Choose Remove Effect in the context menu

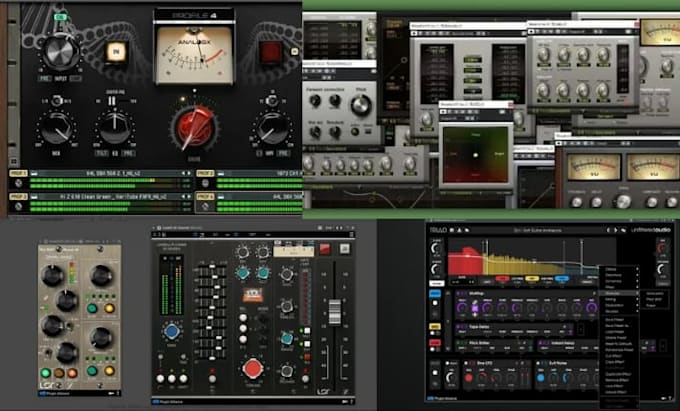(x=618, y=380)
